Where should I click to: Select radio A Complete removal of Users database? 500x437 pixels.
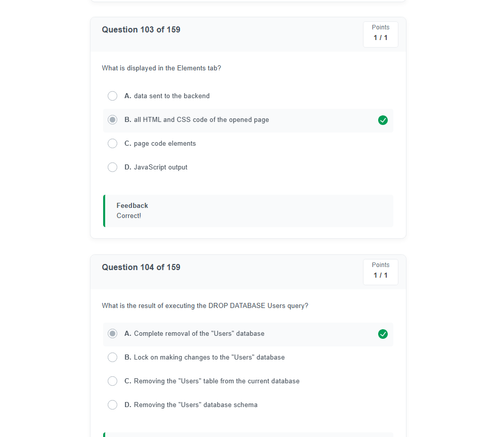pos(112,333)
